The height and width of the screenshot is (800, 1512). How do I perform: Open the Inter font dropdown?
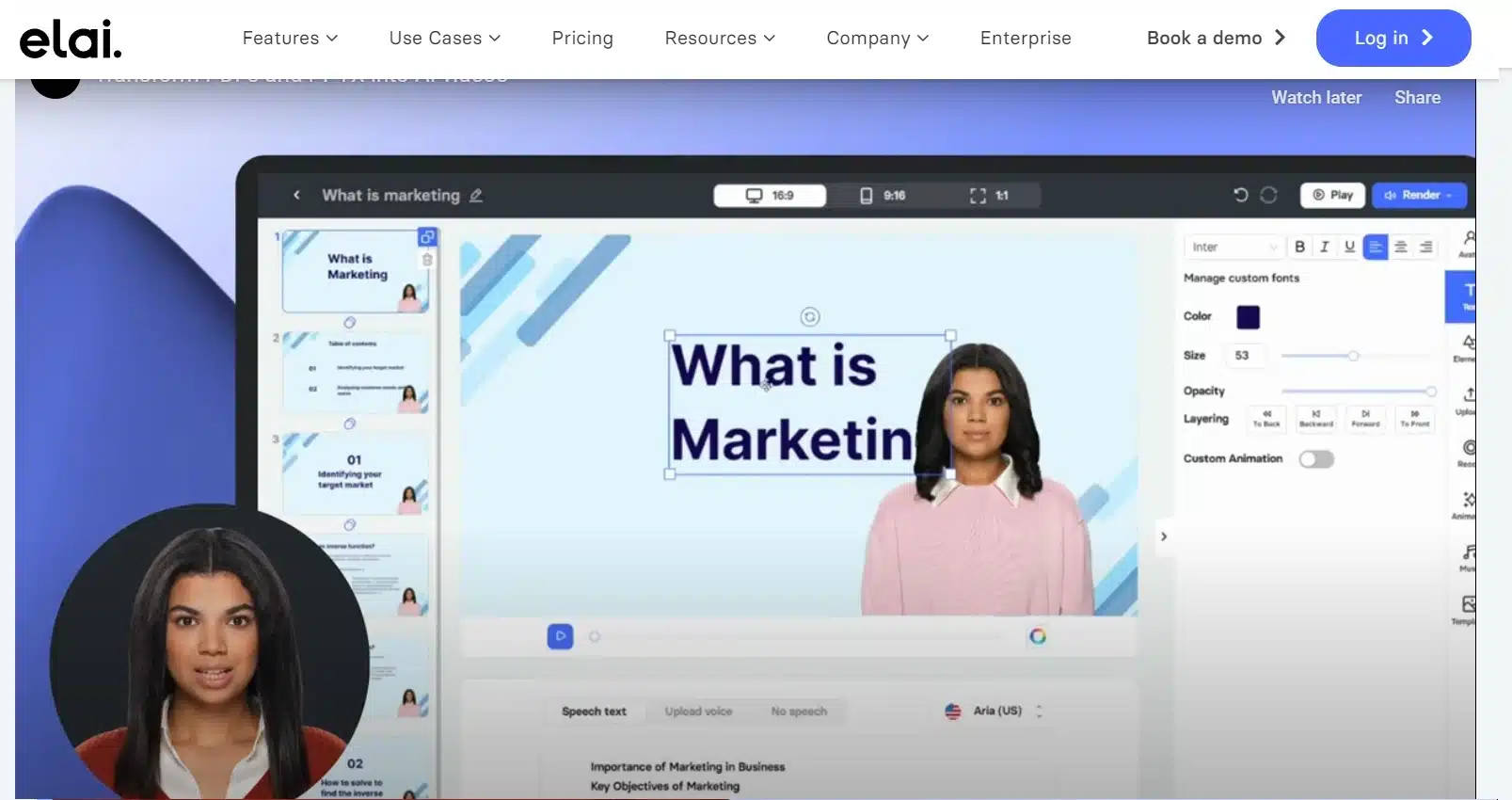1233,247
